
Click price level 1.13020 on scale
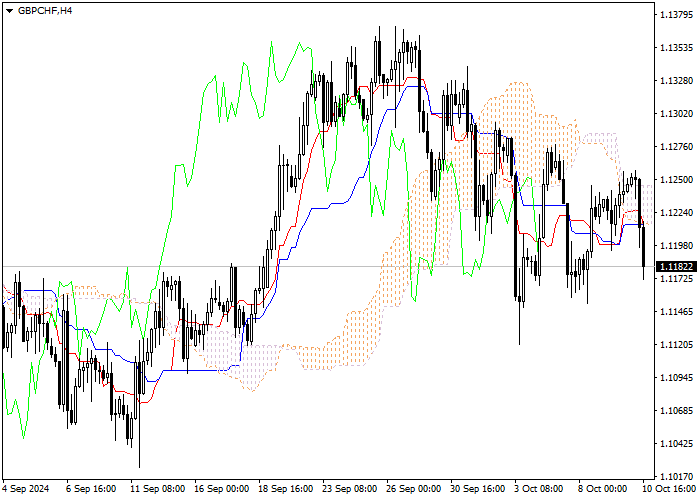pyautogui.click(x=676, y=113)
